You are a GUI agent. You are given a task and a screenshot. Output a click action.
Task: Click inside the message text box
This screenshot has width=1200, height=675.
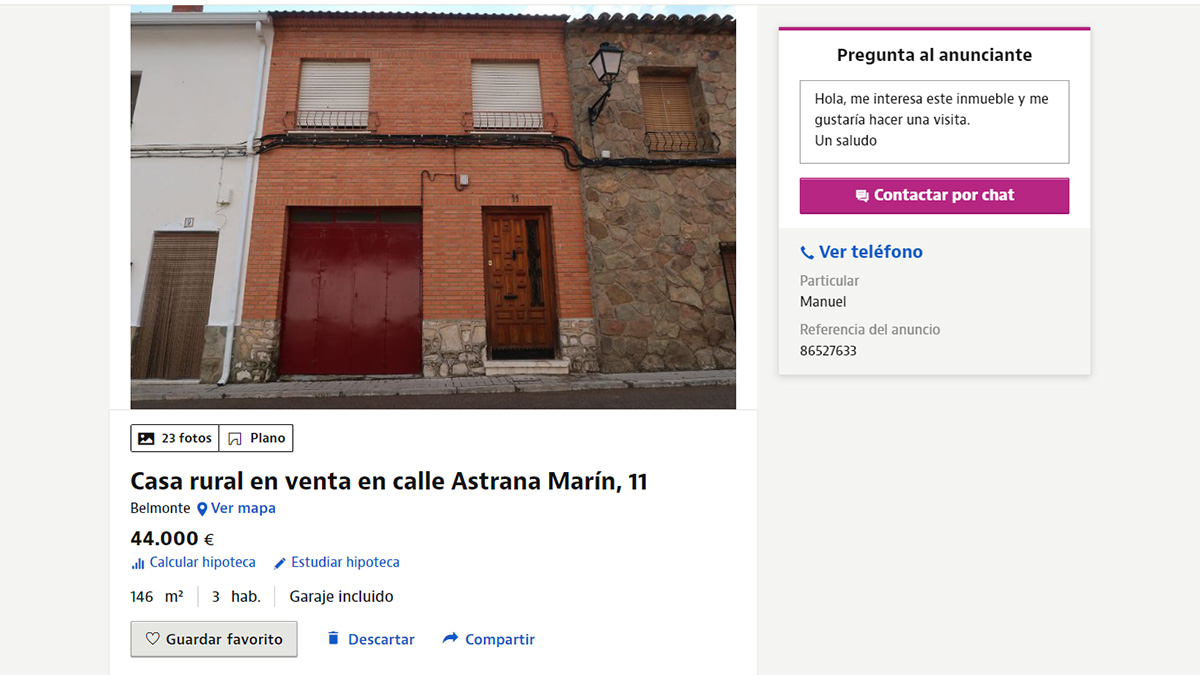[x=934, y=122]
